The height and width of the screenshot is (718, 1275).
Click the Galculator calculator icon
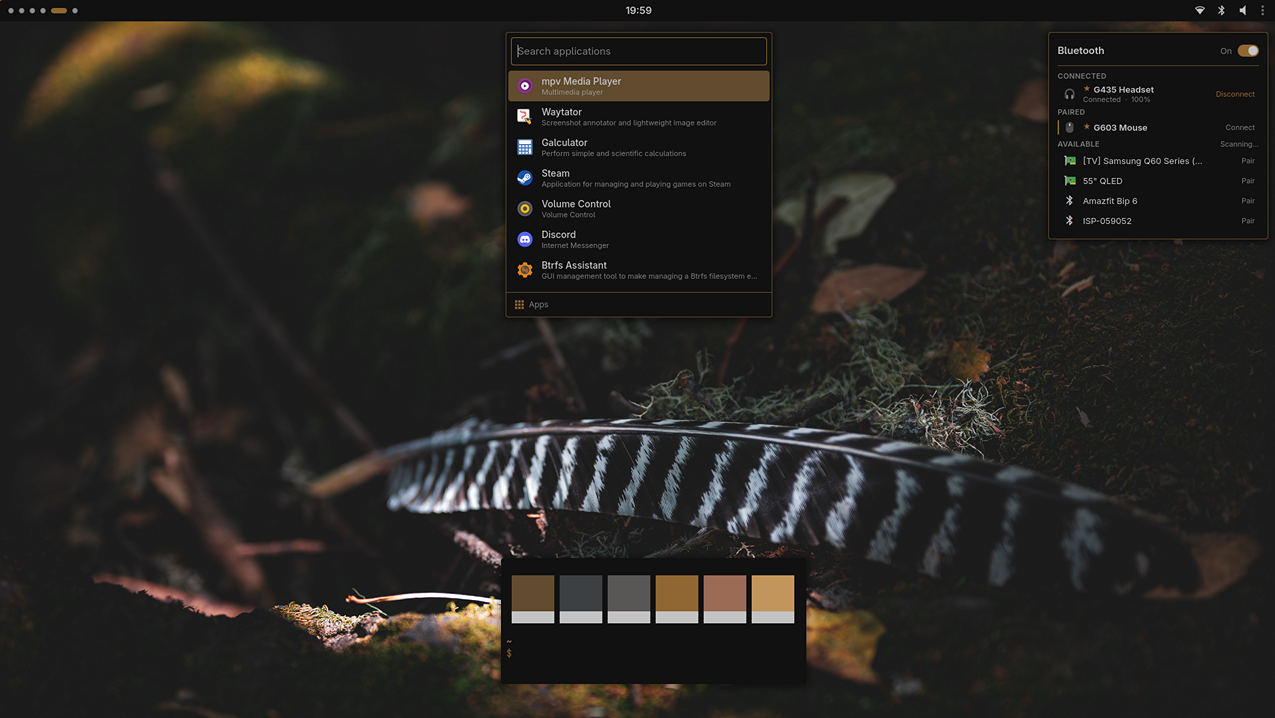click(x=524, y=147)
